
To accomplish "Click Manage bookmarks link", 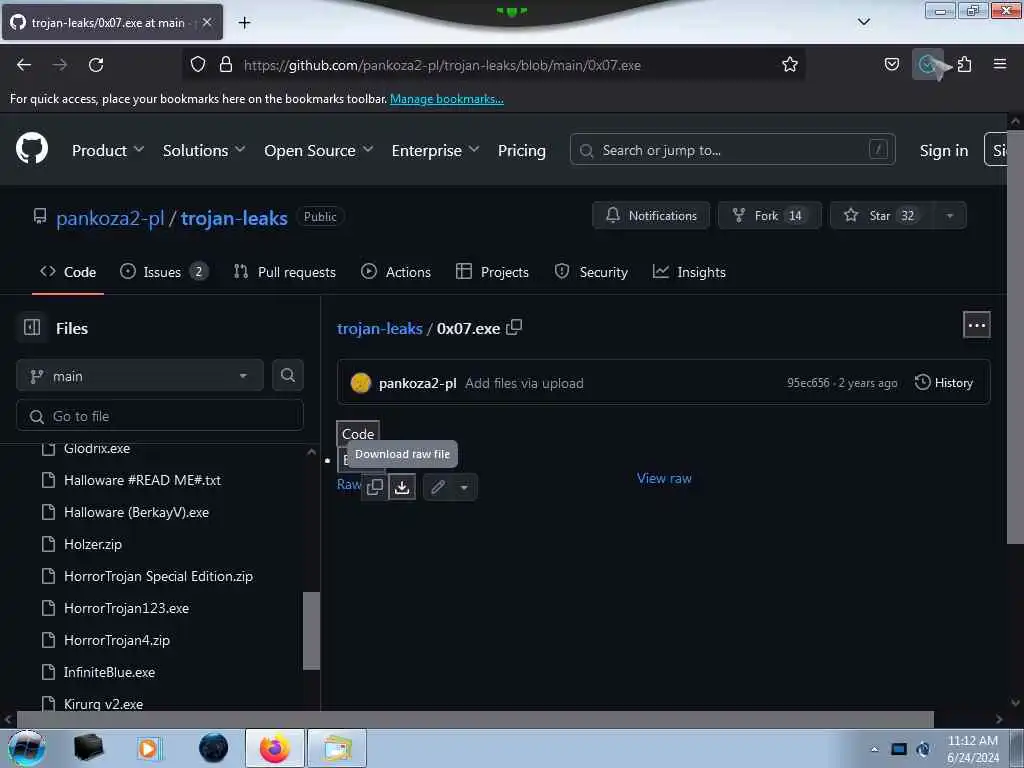I will (x=447, y=99).
